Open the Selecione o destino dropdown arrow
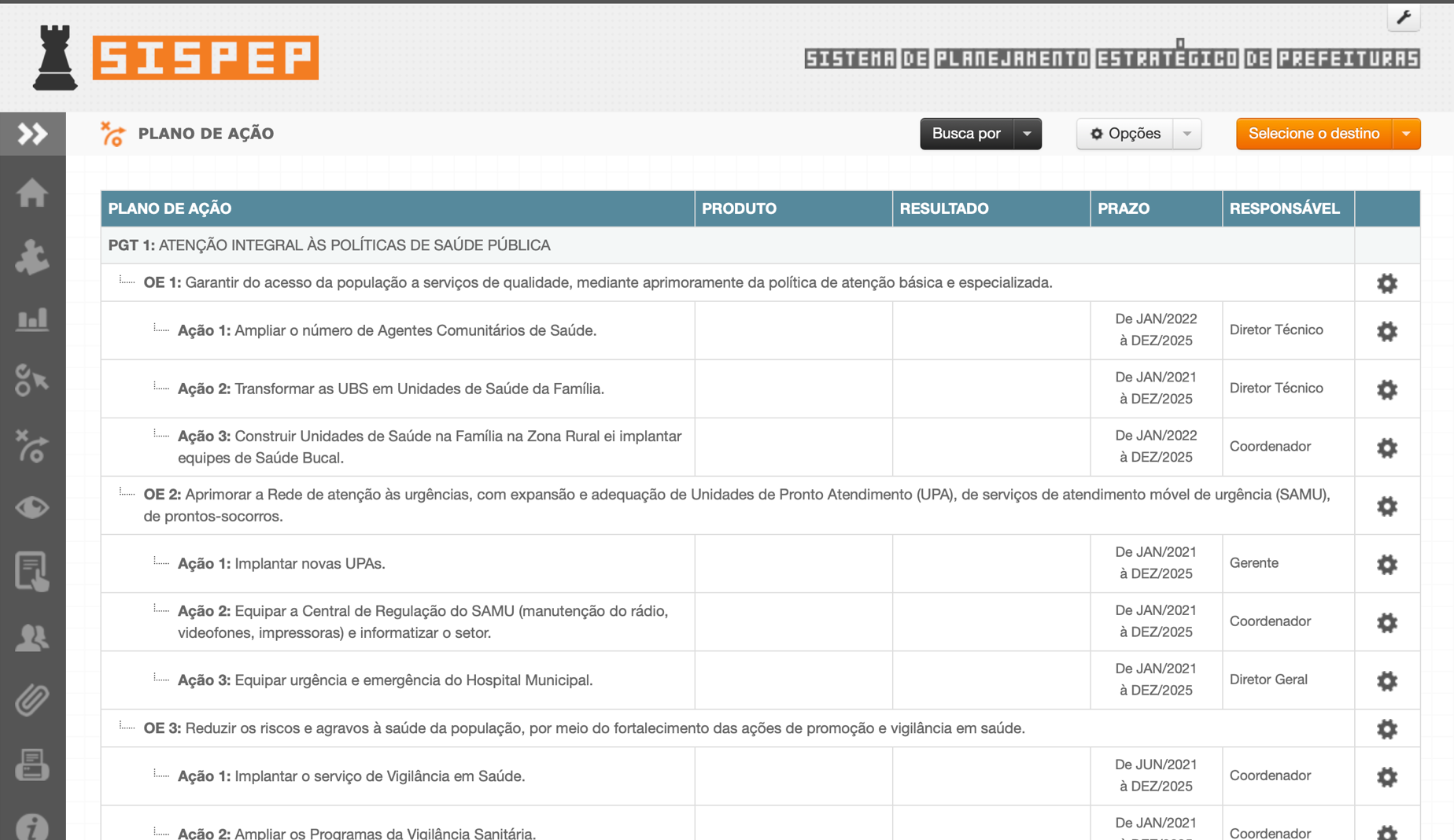Screen dimensions: 1454x840 coord(1406,134)
